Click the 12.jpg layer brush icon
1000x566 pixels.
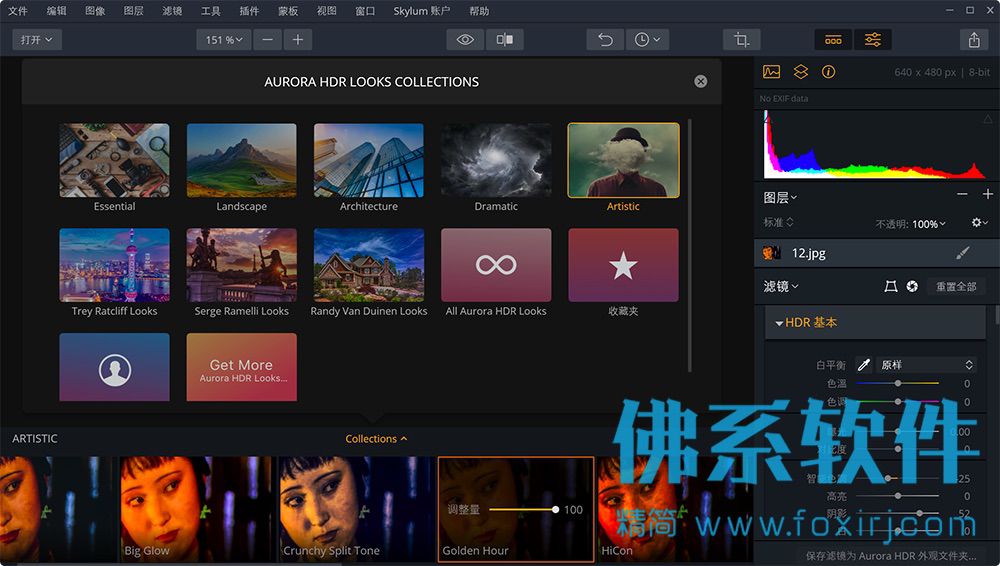coord(962,253)
